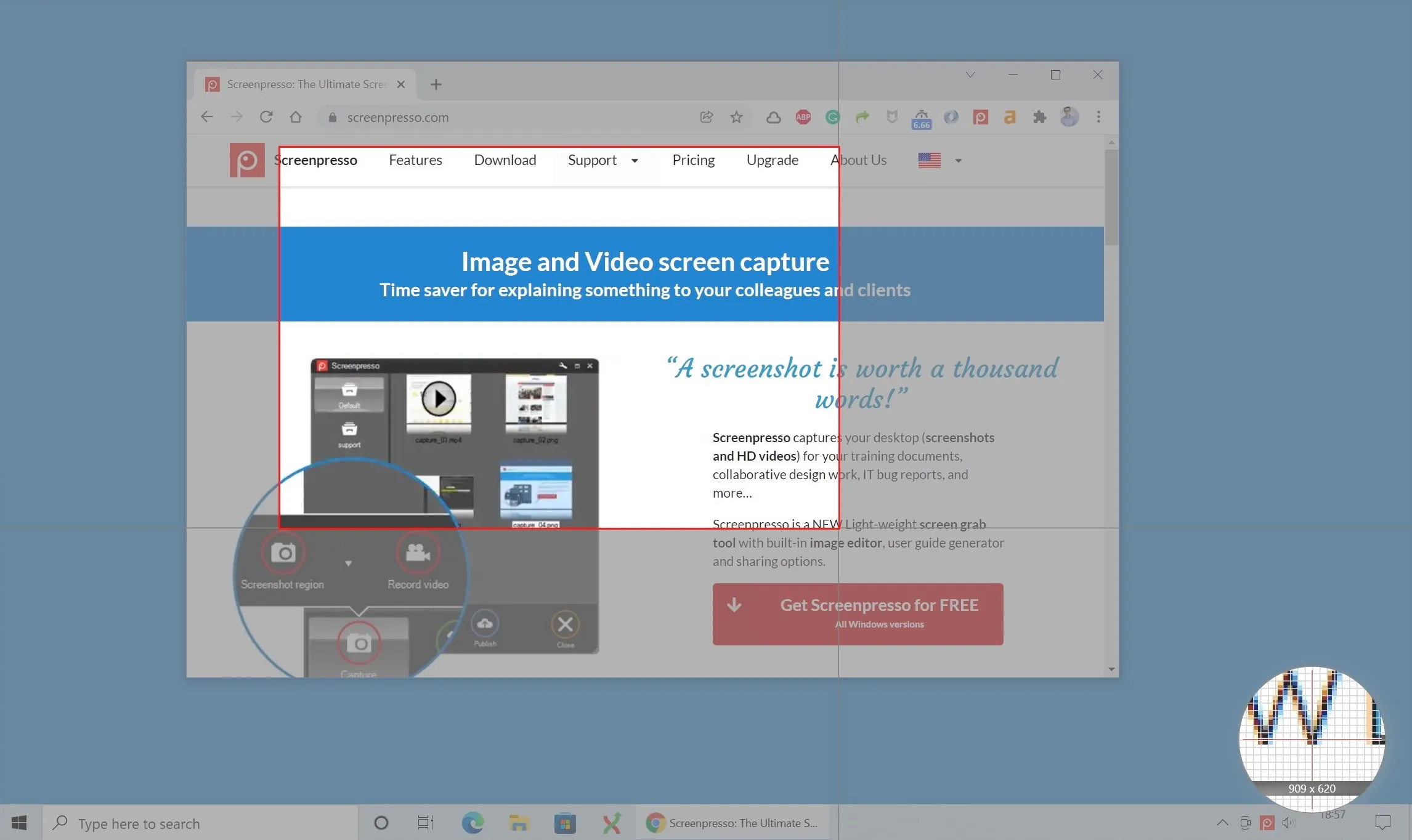Open the Grammarly extension icon
The image size is (1412, 840).
click(x=832, y=117)
